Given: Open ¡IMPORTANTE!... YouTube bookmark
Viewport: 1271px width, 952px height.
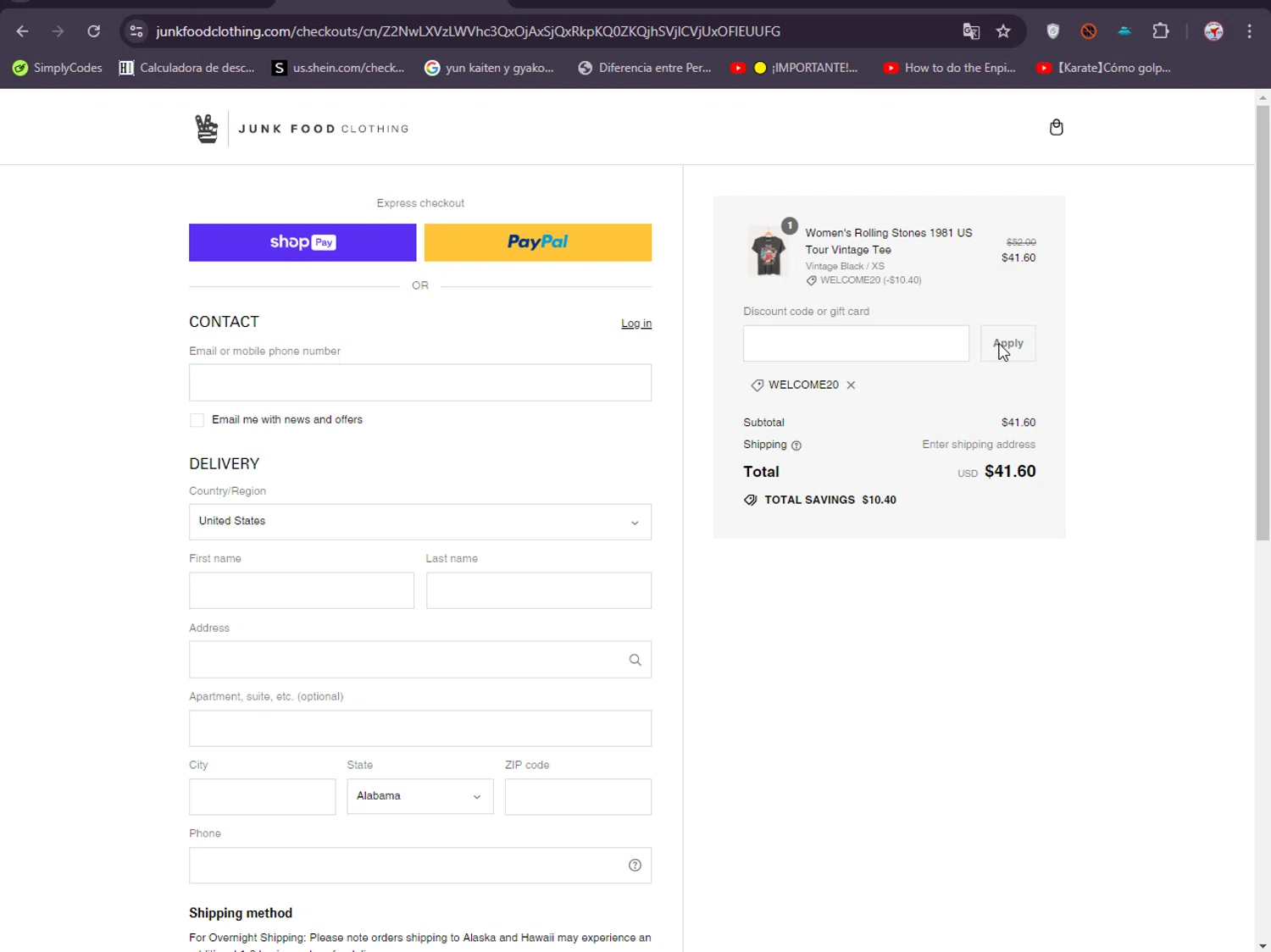Looking at the screenshot, I should click(794, 68).
